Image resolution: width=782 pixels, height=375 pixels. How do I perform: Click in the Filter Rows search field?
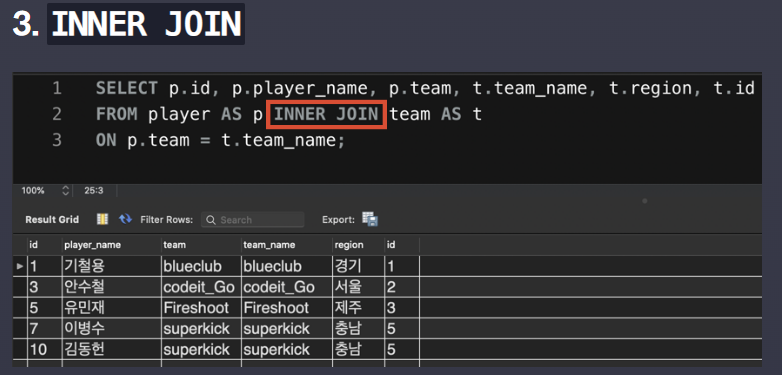tap(253, 219)
